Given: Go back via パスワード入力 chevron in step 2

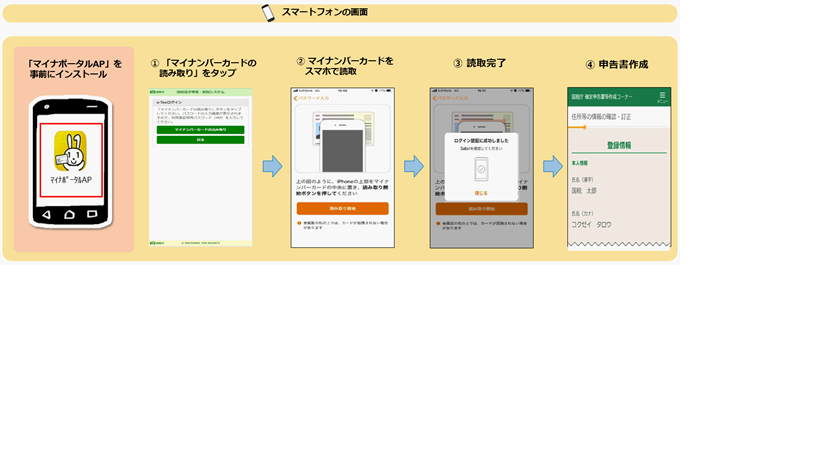Looking at the screenshot, I should click(x=297, y=98).
